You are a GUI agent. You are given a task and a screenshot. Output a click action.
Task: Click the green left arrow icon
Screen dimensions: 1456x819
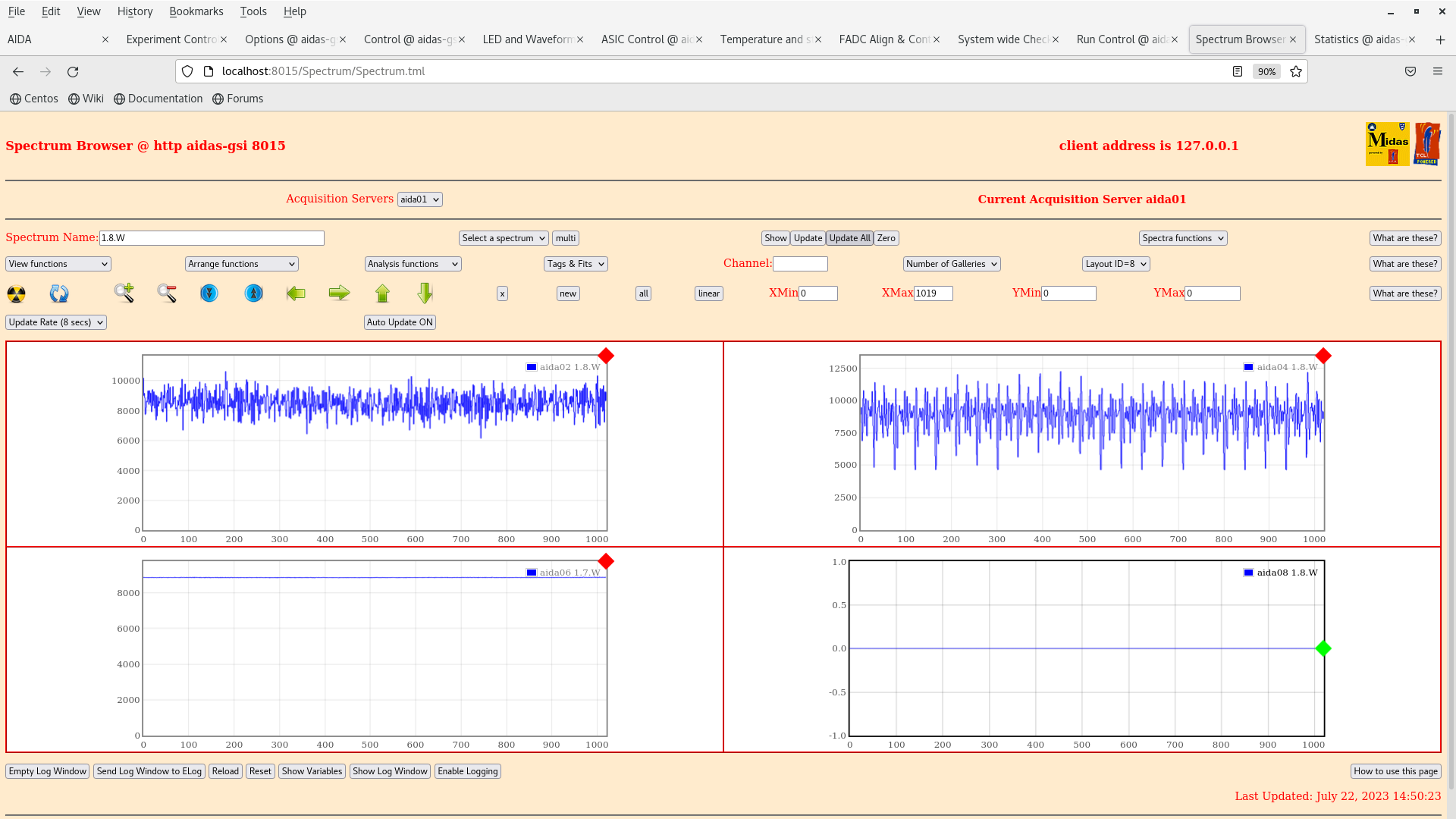tap(296, 293)
